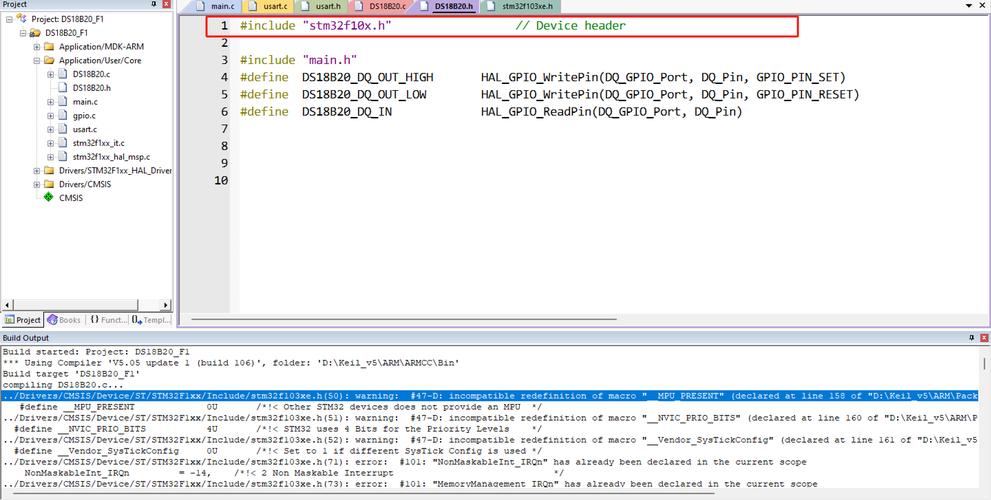This screenshot has height=500, width=991.
Task: Click the editor horizontal scrollbar
Action: (403, 319)
